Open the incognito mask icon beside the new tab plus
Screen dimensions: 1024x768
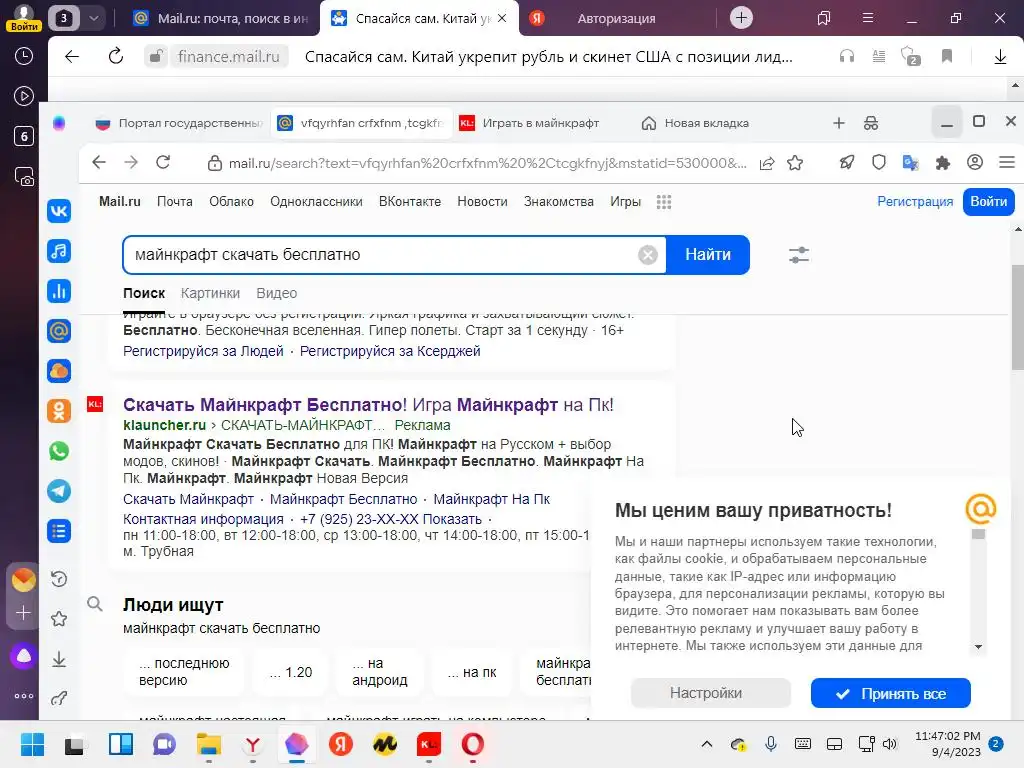click(871, 123)
